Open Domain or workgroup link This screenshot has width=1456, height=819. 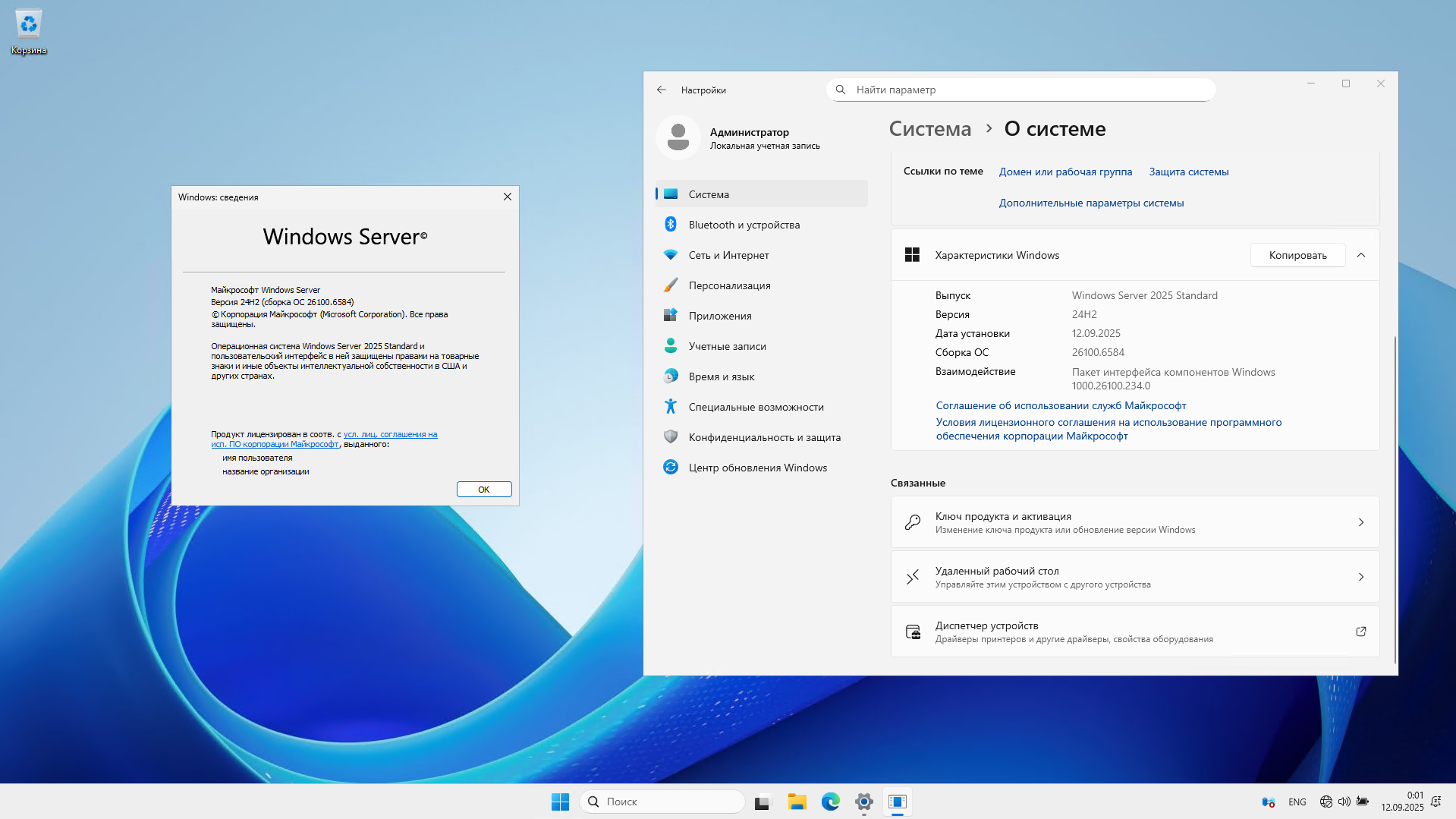(1065, 172)
